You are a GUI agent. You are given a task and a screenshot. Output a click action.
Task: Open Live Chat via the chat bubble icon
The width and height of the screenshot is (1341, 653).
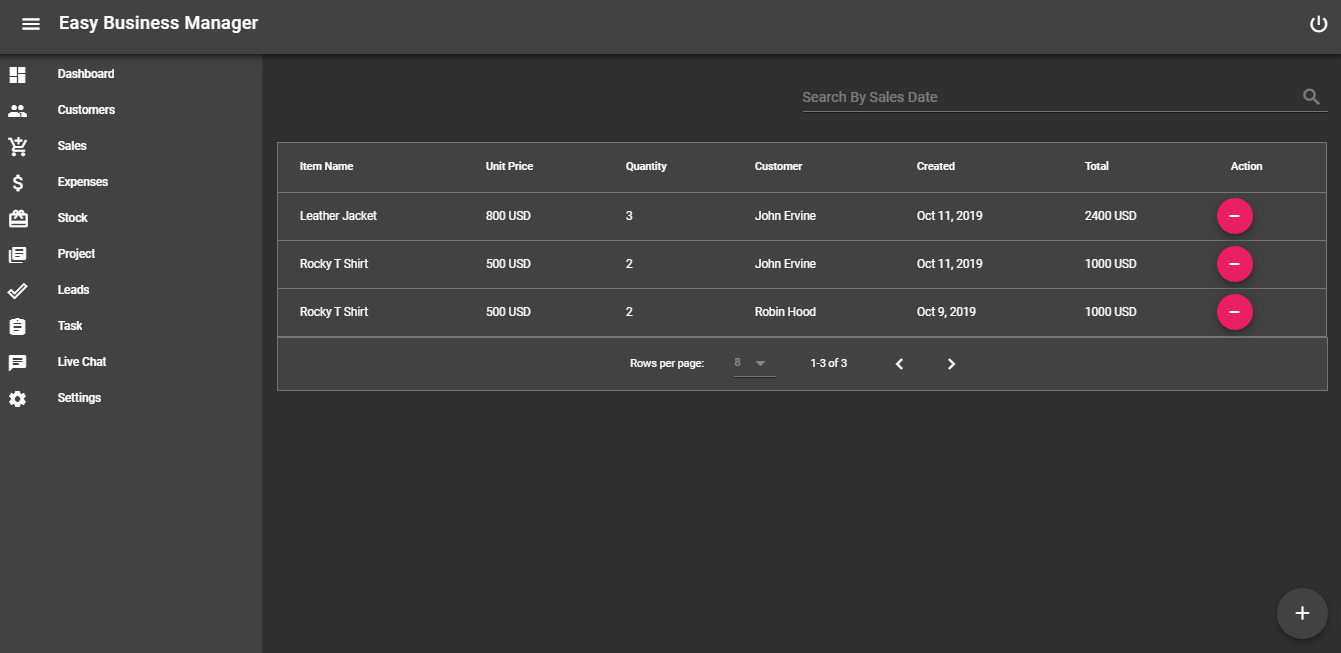coord(17,361)
